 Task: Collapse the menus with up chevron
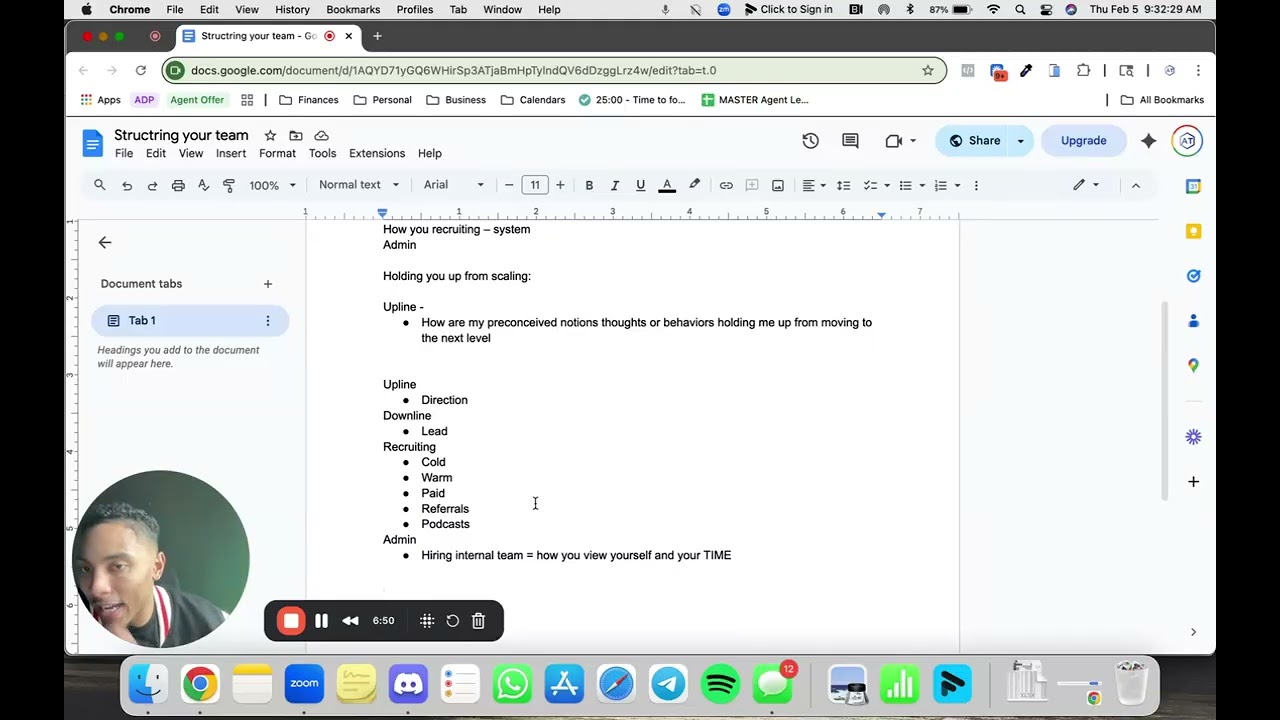tap(1135, 185)
